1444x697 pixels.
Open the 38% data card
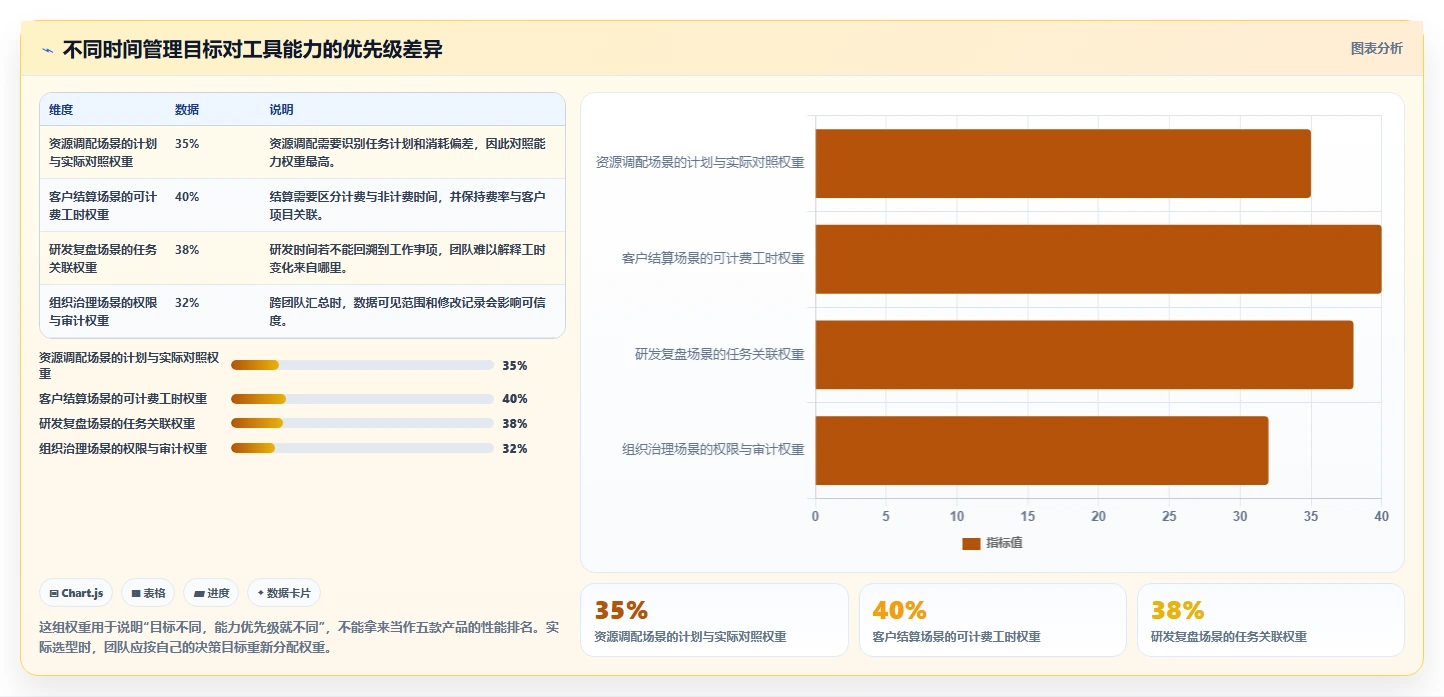click(1271, 620)
